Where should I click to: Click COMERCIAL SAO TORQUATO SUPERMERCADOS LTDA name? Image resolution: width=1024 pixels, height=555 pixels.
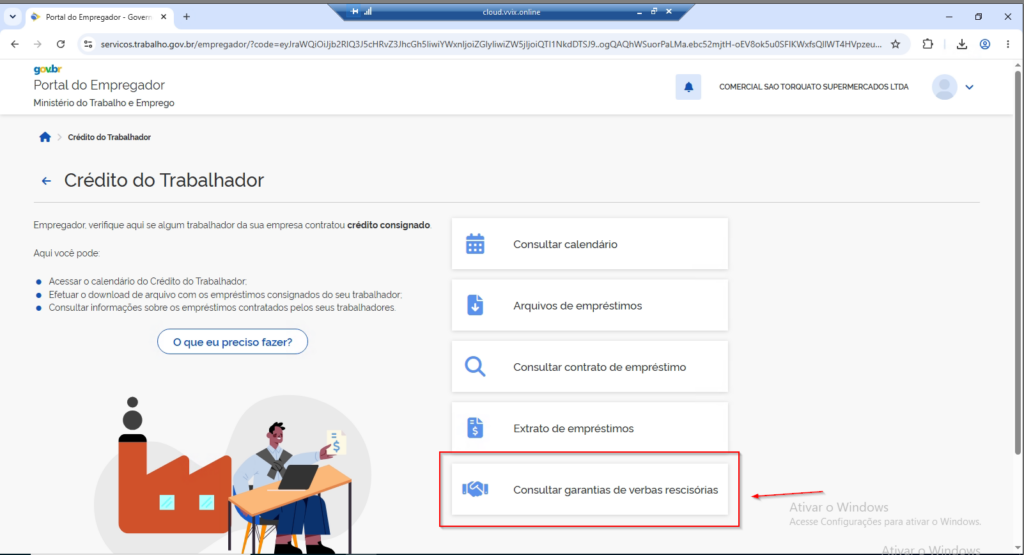tap(814, 87)
